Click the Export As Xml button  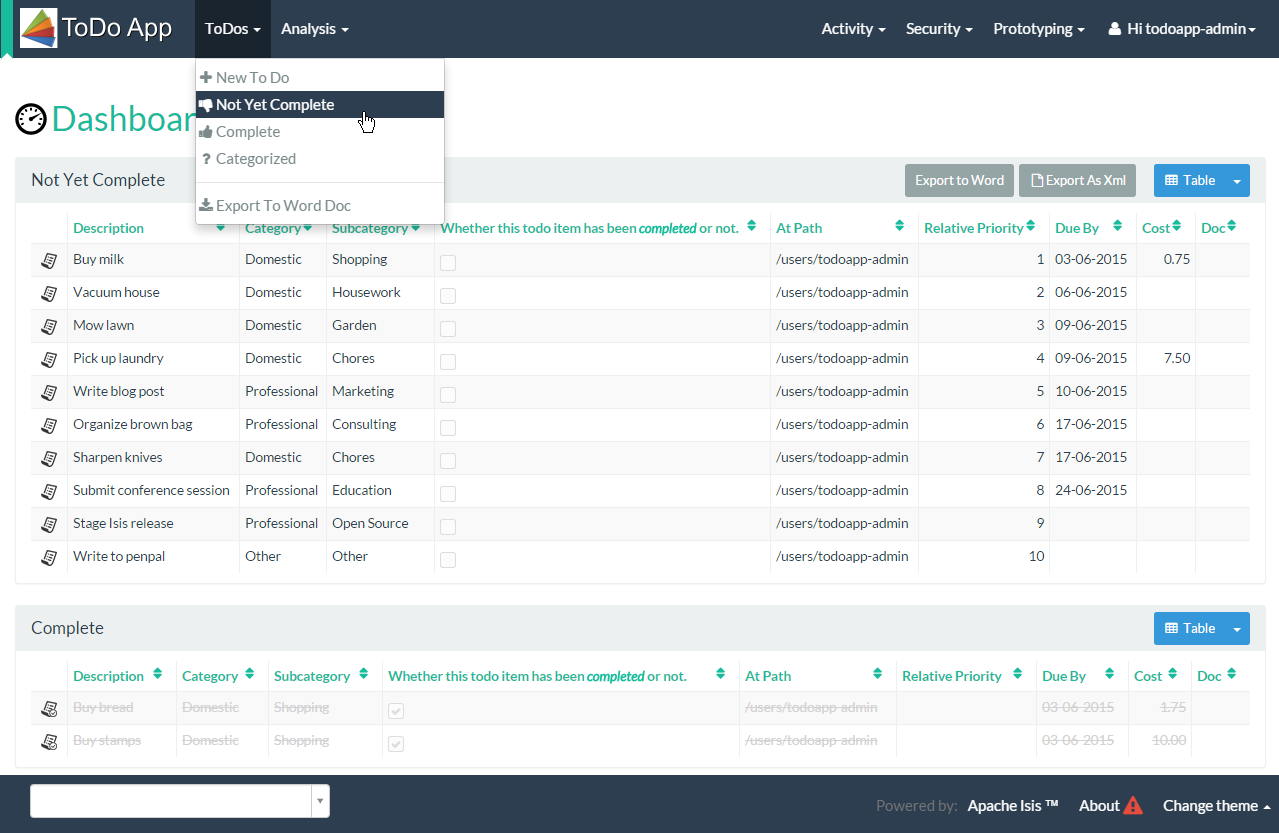[1078, 181]
